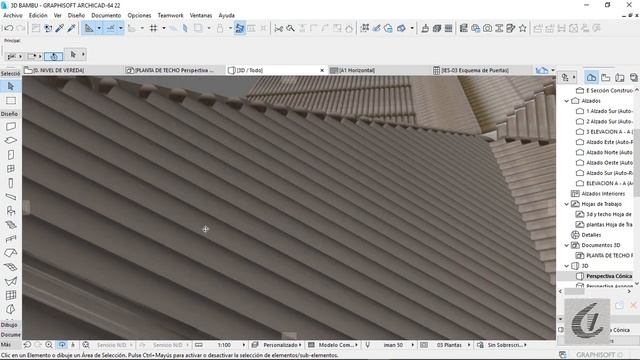Viewport: 640px width, 360px height.
Task: Click the icon right of scissors
Action: click(x=290, y=28)
